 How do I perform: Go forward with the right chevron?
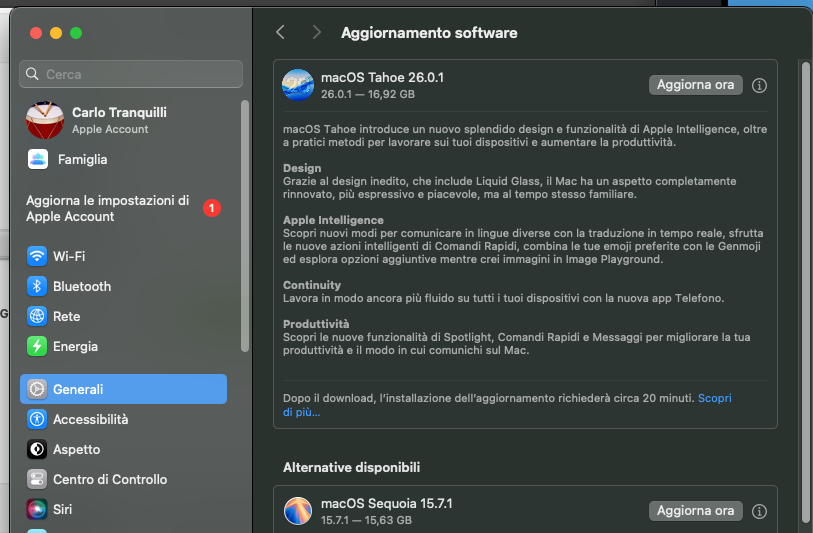click(x=316, y=33)
